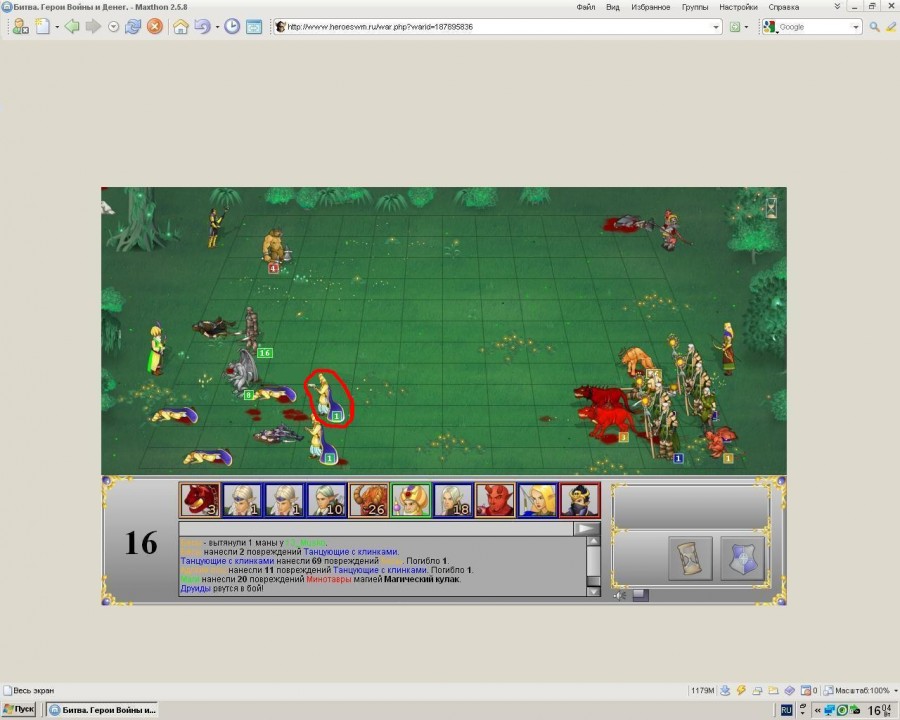This screenshot has height=720, width=900.
Task: Open a new tab with the page icon
Action: tap(43, 26)
